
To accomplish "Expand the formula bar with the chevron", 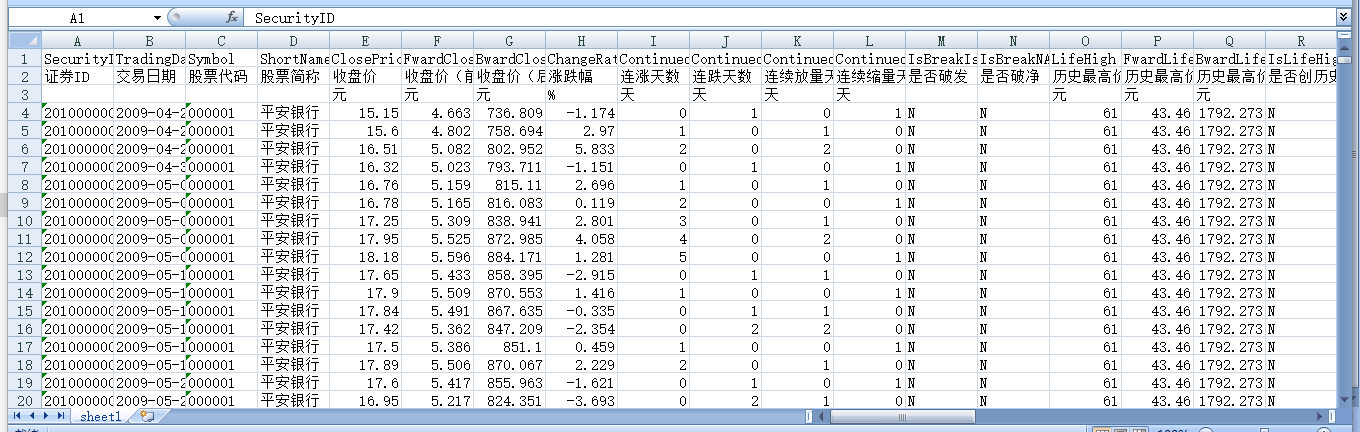I will click(x=1343, y=18).
